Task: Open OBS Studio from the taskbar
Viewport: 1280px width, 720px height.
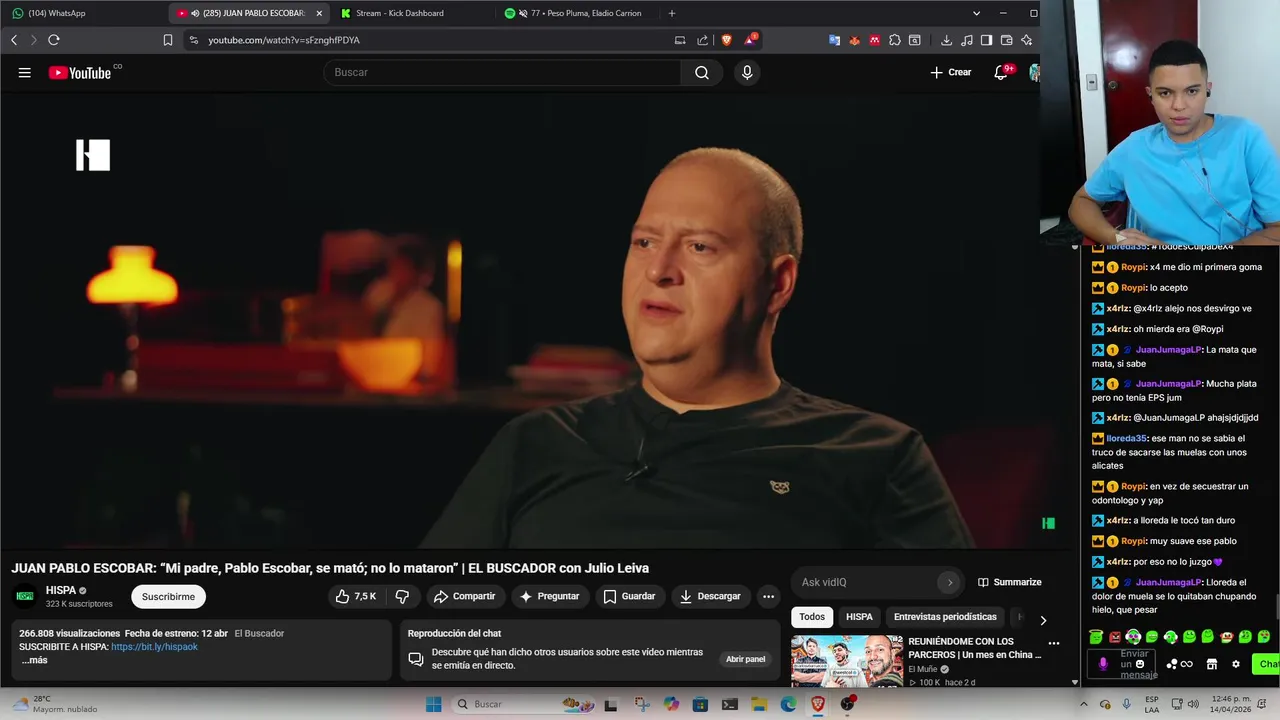Action: coord(848,704)
